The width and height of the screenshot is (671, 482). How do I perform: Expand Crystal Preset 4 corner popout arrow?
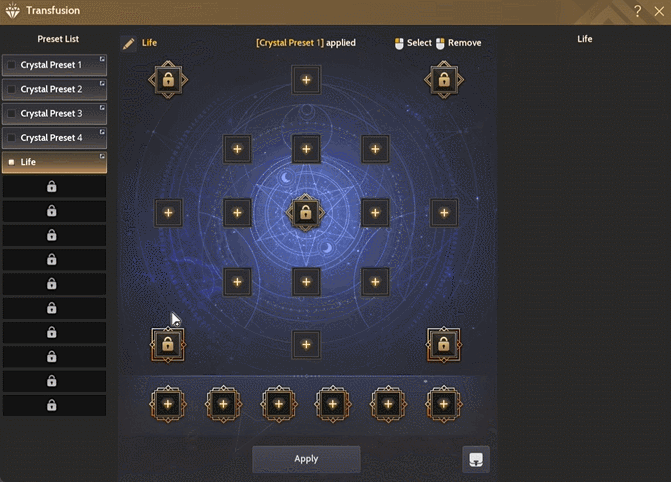(102, 132)
